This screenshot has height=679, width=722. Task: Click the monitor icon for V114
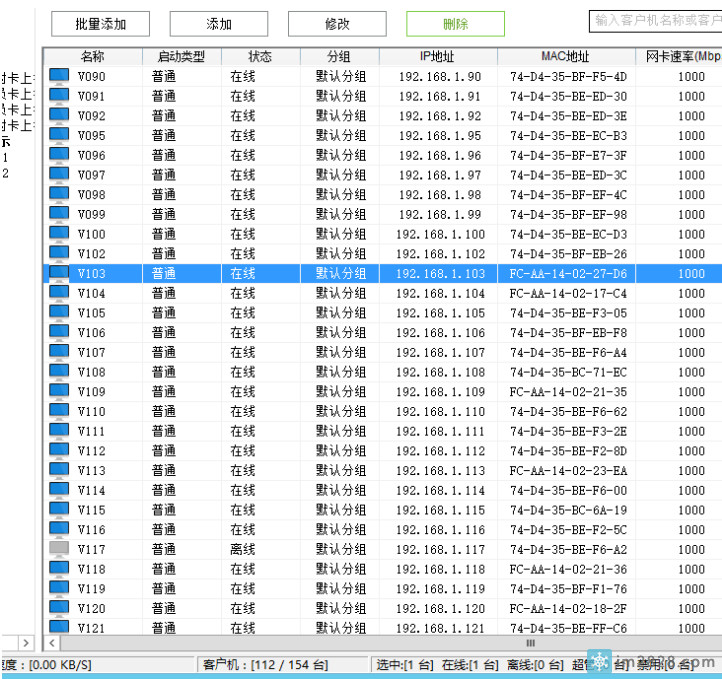(59, 490)
